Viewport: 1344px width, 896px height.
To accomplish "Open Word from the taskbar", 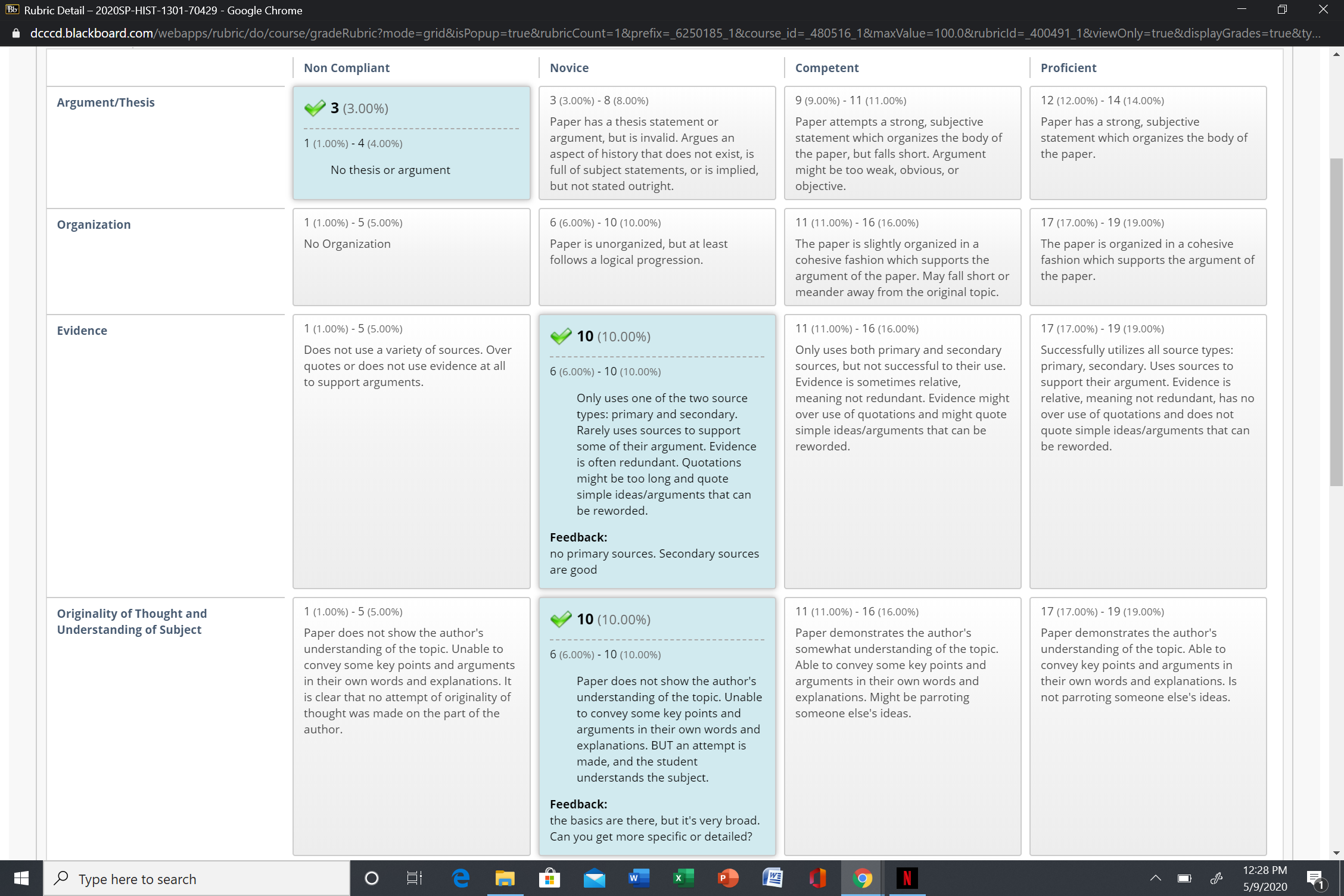I will click(x=639, y=878).
